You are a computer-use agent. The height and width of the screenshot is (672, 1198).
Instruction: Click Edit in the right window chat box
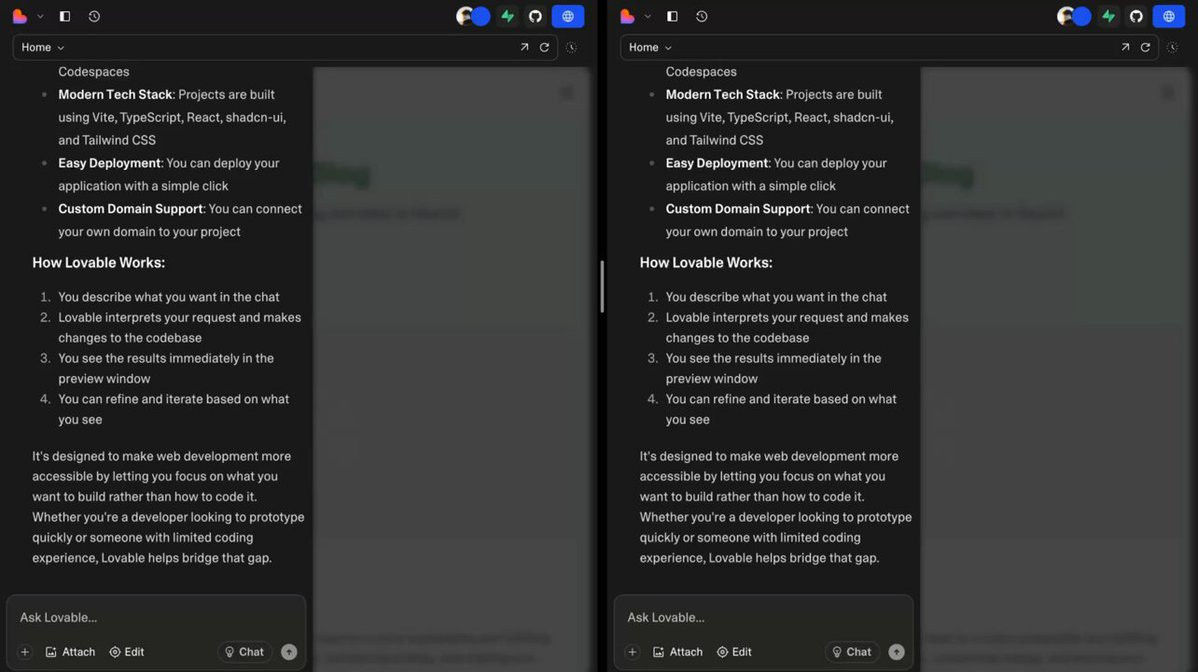coord(734,652)
